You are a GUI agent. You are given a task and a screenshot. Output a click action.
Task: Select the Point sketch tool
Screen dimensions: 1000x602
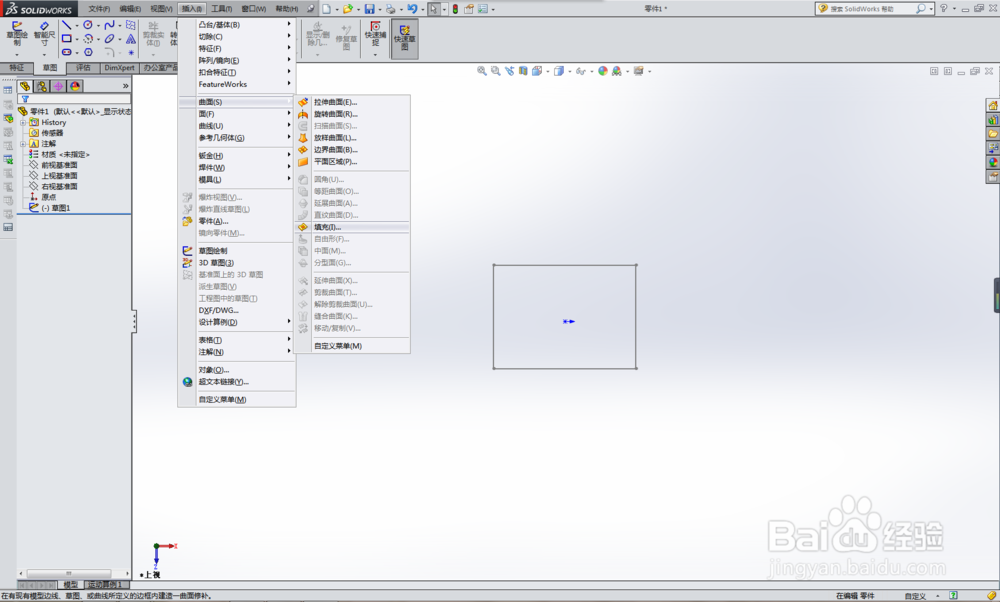tap(131, 52)
